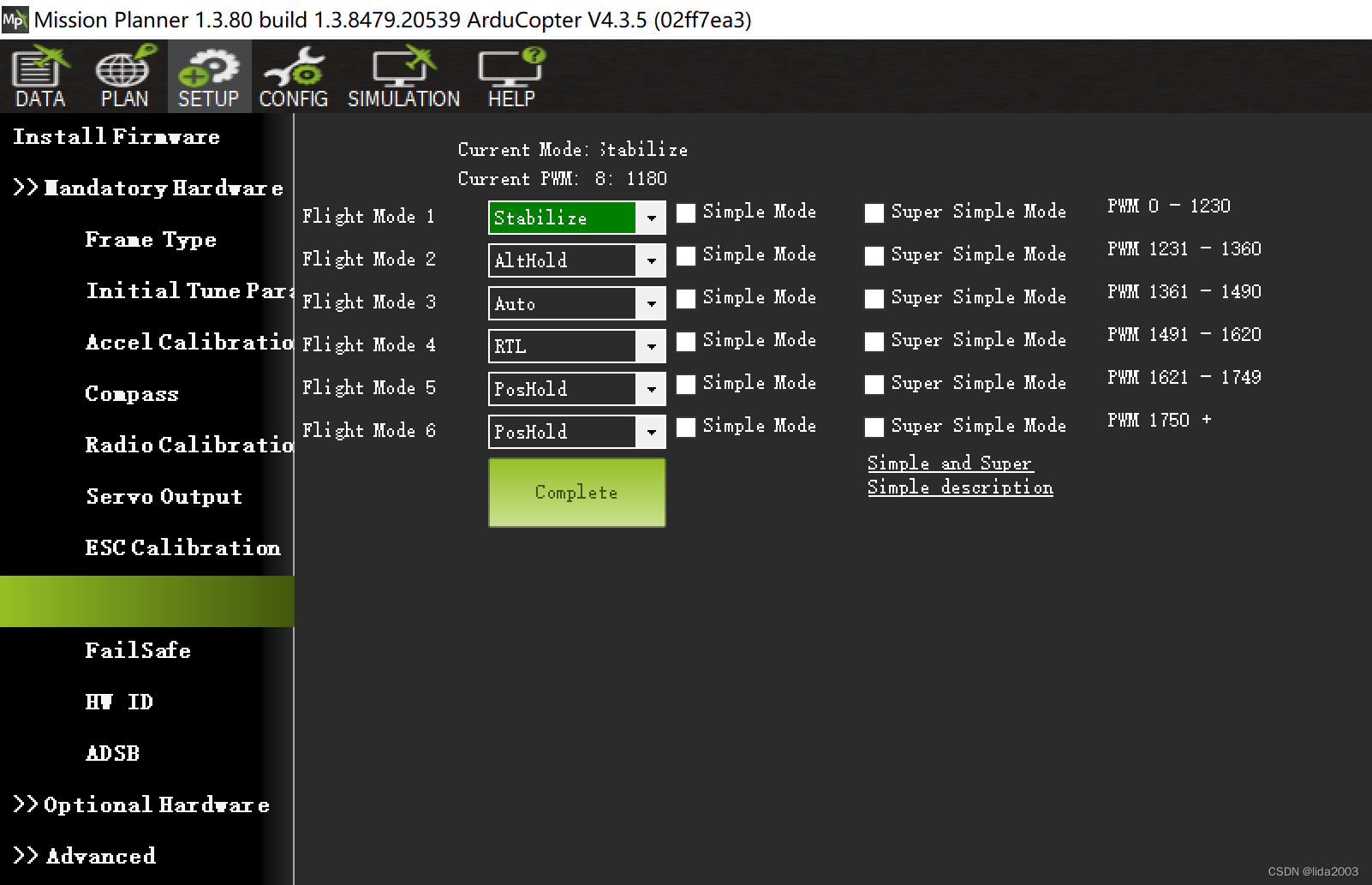The height and width of the screenshot is (885, 1372).
Task: Open Flight Mode 5 PosHold dropdown
Action: pos(577,389)
